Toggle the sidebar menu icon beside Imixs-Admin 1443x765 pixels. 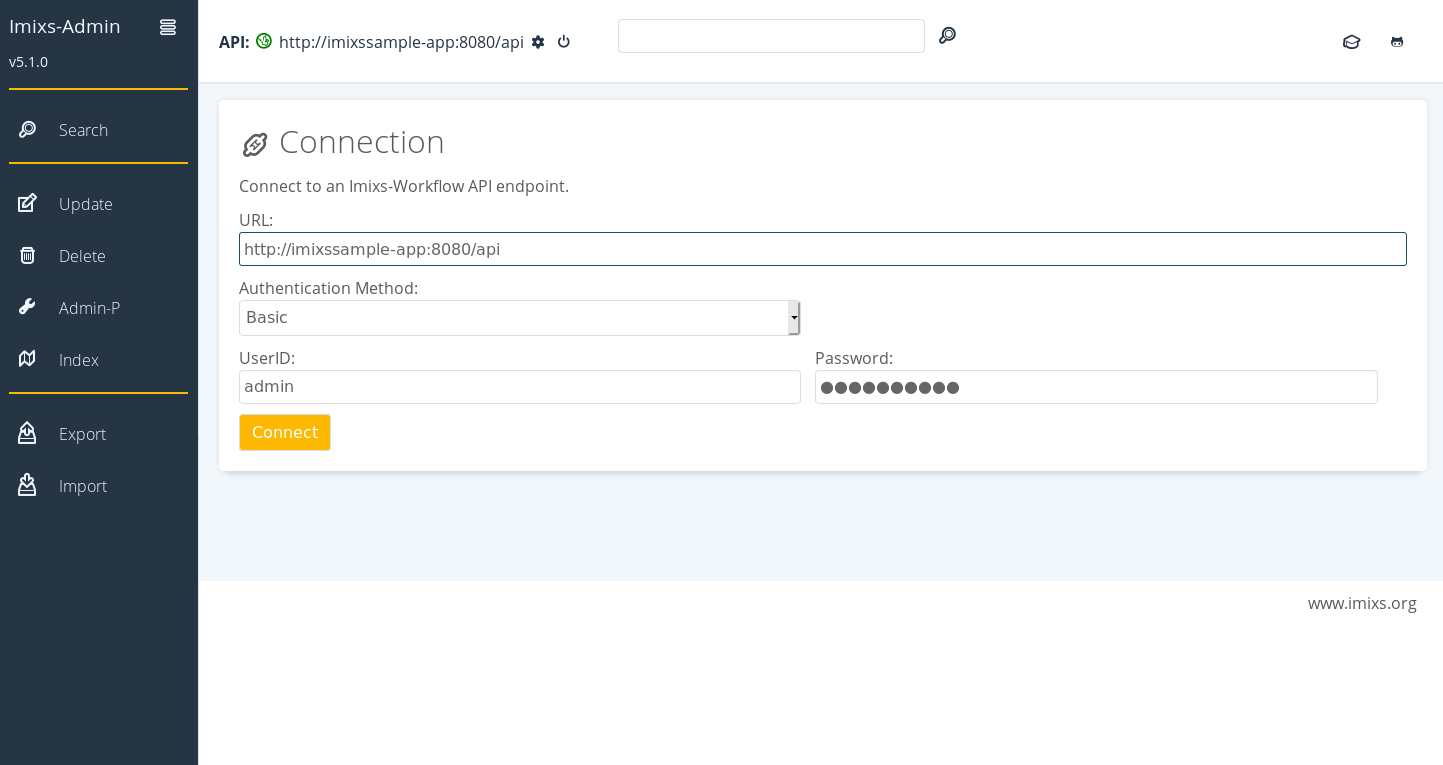tap(168, 28)
